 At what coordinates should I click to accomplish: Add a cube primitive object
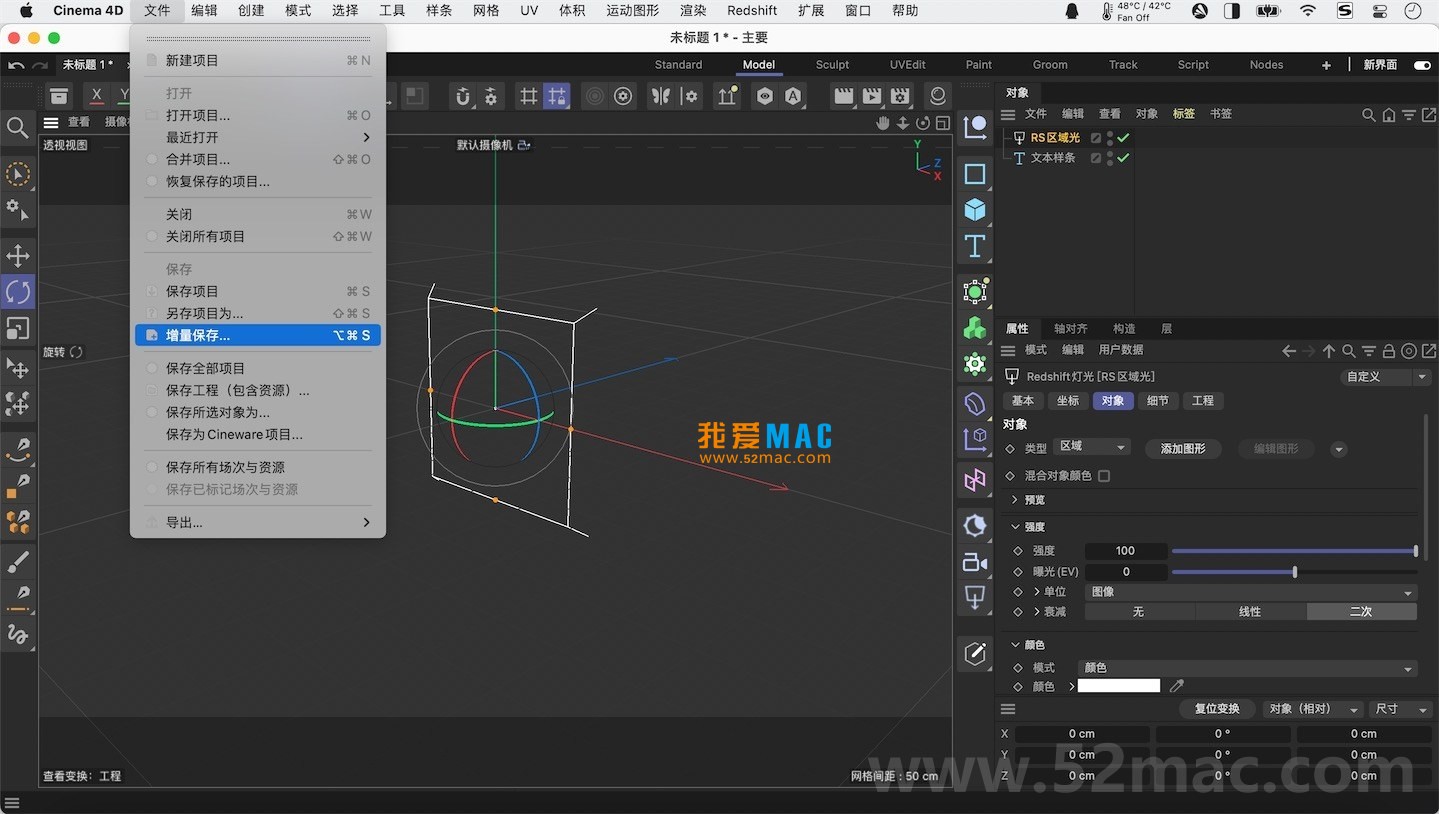coord(975,210)
